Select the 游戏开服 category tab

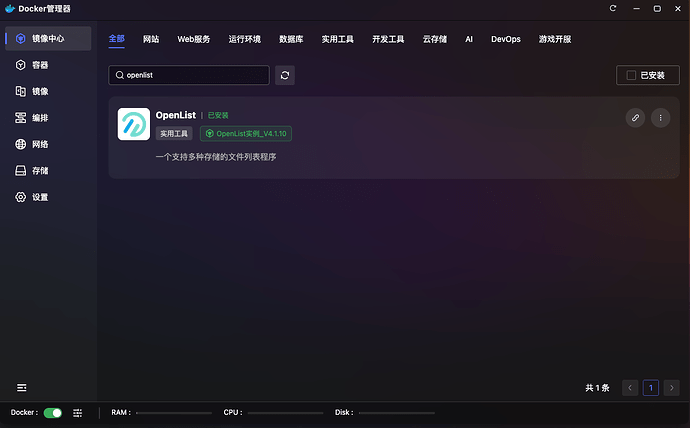[555, 39]
